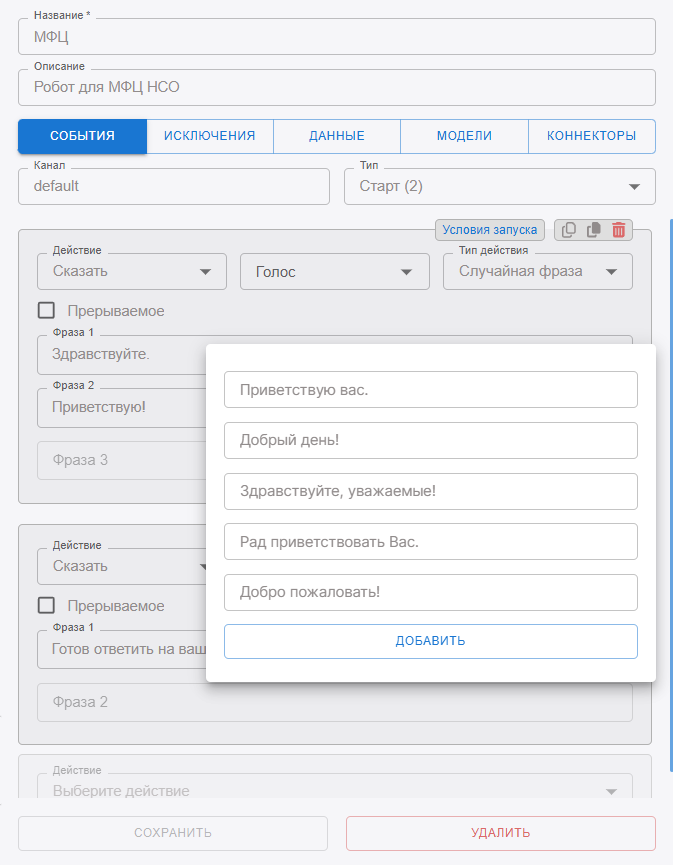Go to the Модели tab
The width and height of the screenshot is (673, 865).
(464, 136)
